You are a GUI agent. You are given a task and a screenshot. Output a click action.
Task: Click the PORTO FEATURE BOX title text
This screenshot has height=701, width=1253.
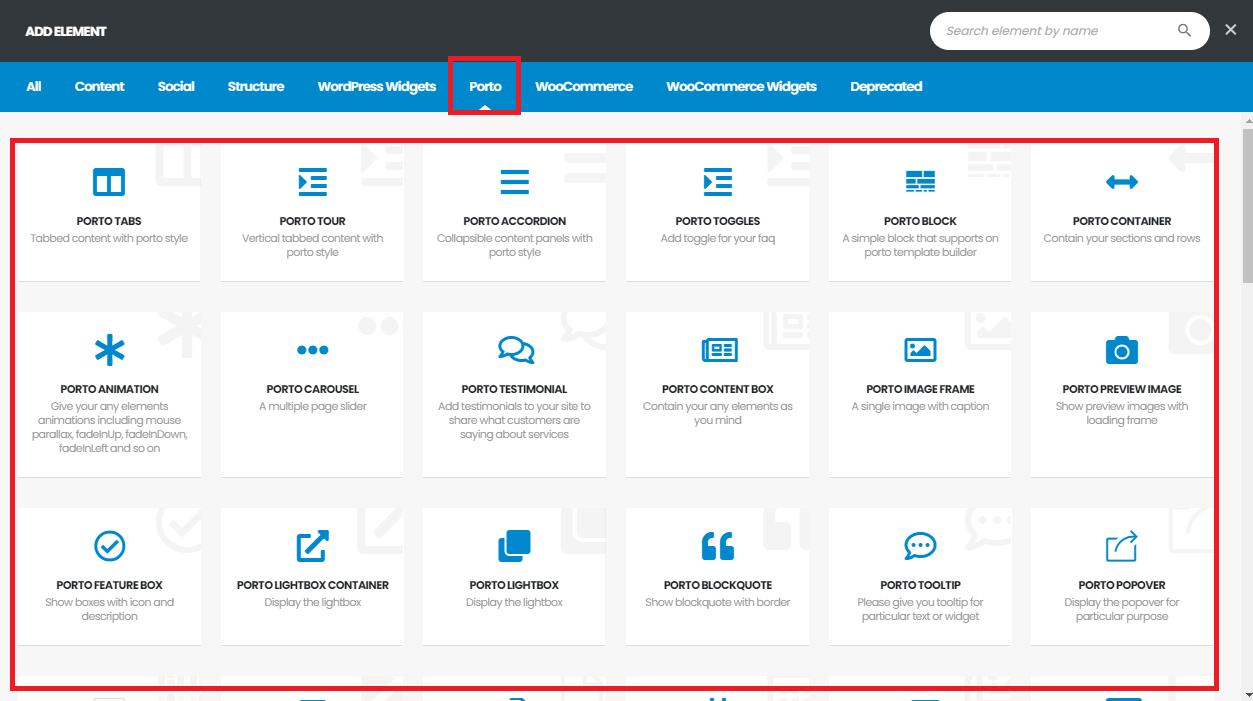[x=109, y=585]
